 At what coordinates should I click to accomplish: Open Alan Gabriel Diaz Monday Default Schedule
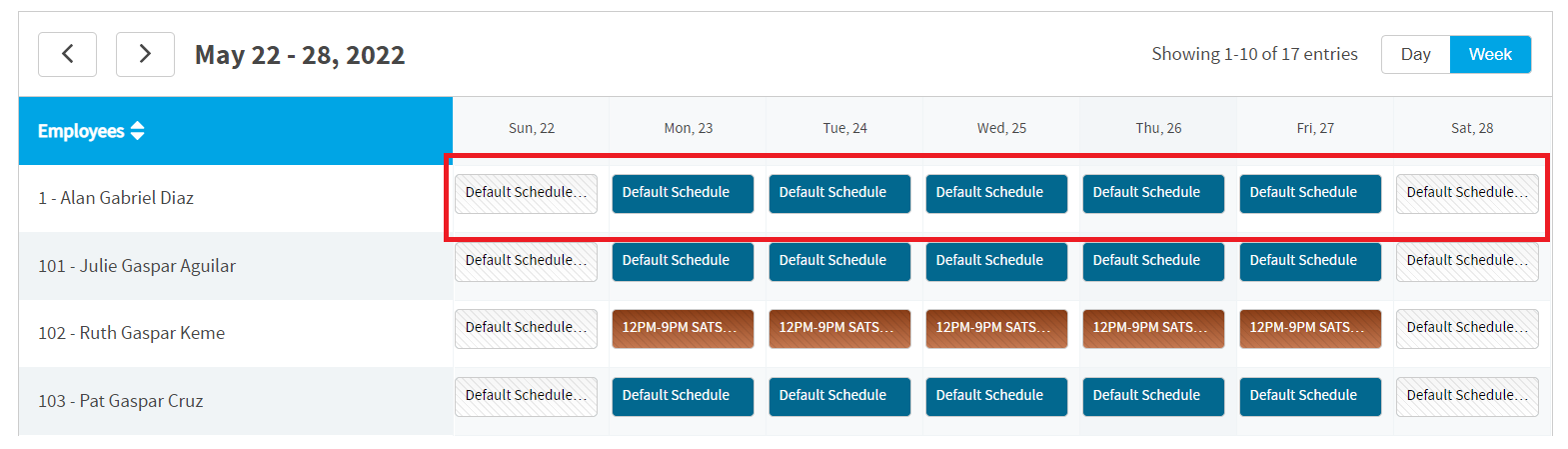point(683,193)
